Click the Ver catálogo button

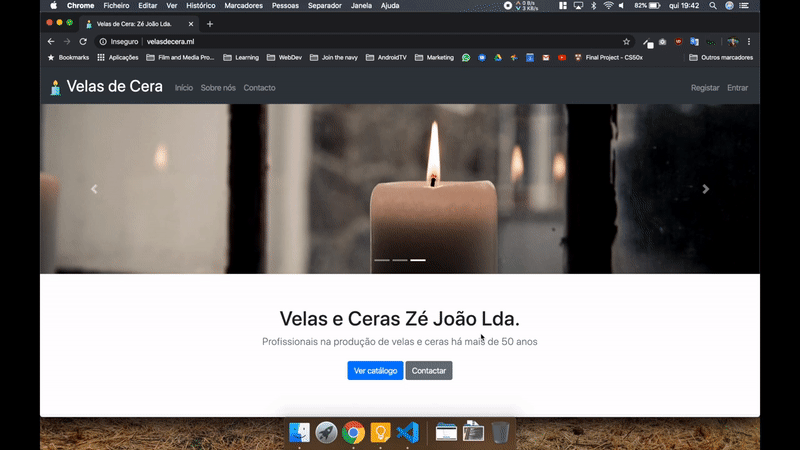point(376,370)
